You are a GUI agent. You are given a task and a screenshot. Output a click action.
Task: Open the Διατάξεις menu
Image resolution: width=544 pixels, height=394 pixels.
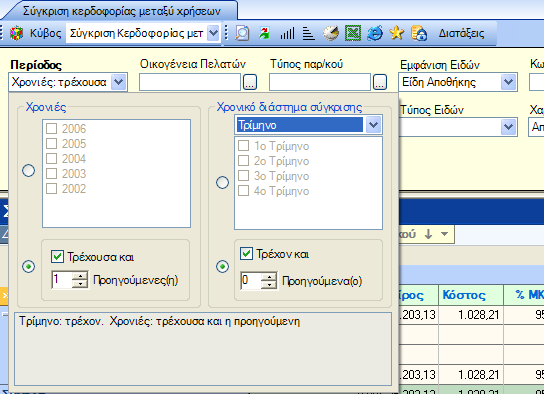(461, 33)
